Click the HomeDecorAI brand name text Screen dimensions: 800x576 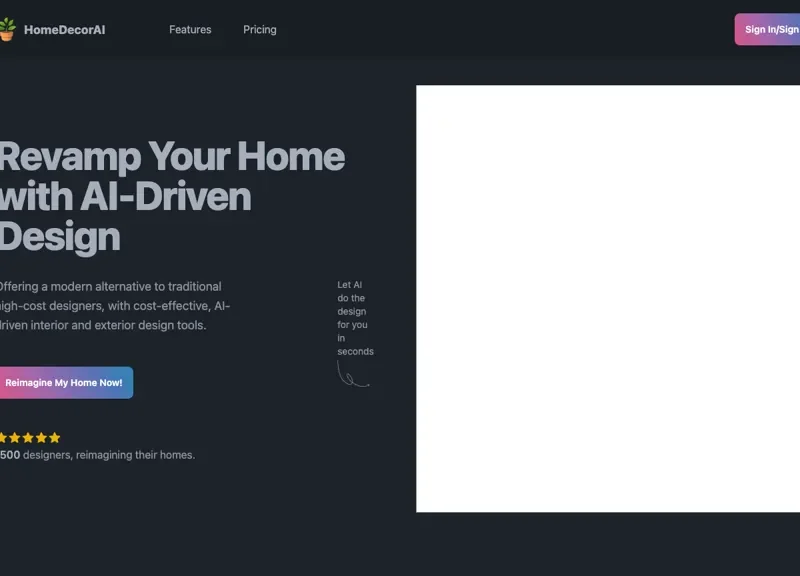[x=67, y=29]
